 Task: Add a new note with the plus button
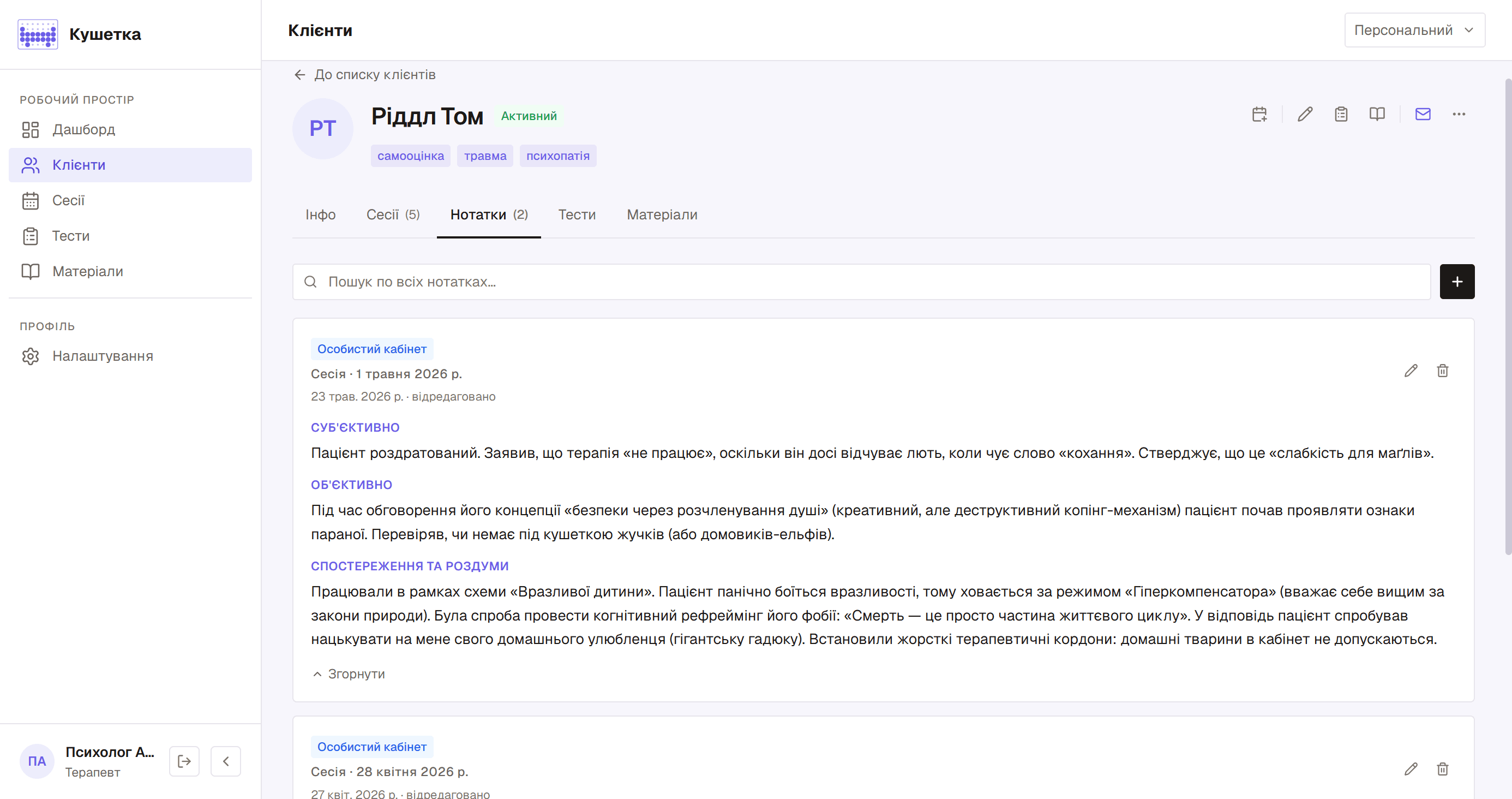coord(1457,282)
